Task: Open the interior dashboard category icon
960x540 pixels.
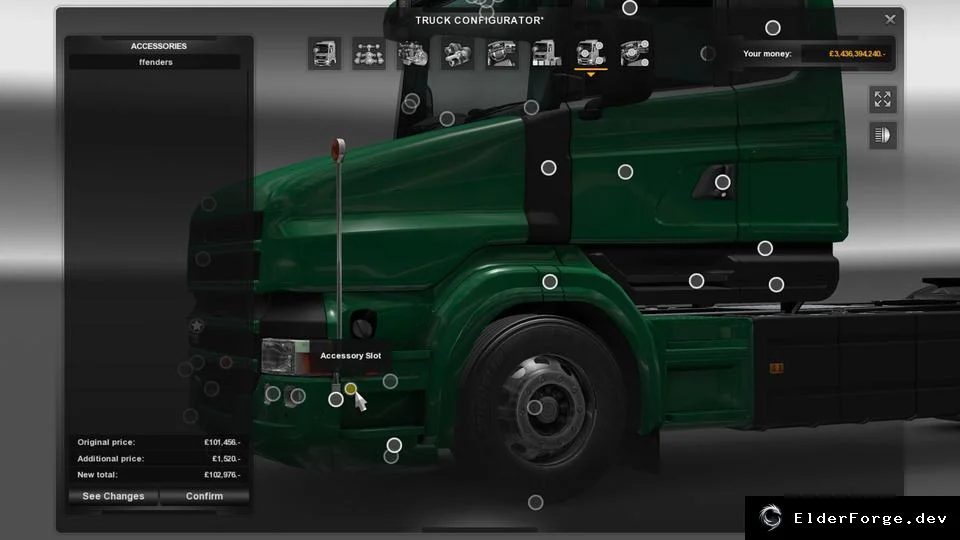Action: (502, 53)
